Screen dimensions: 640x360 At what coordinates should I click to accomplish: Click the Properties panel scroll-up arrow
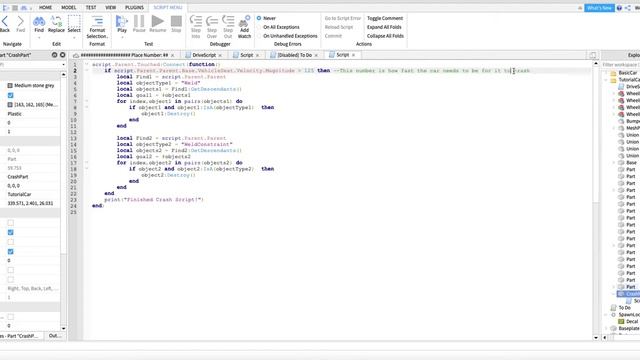[63, 75]
